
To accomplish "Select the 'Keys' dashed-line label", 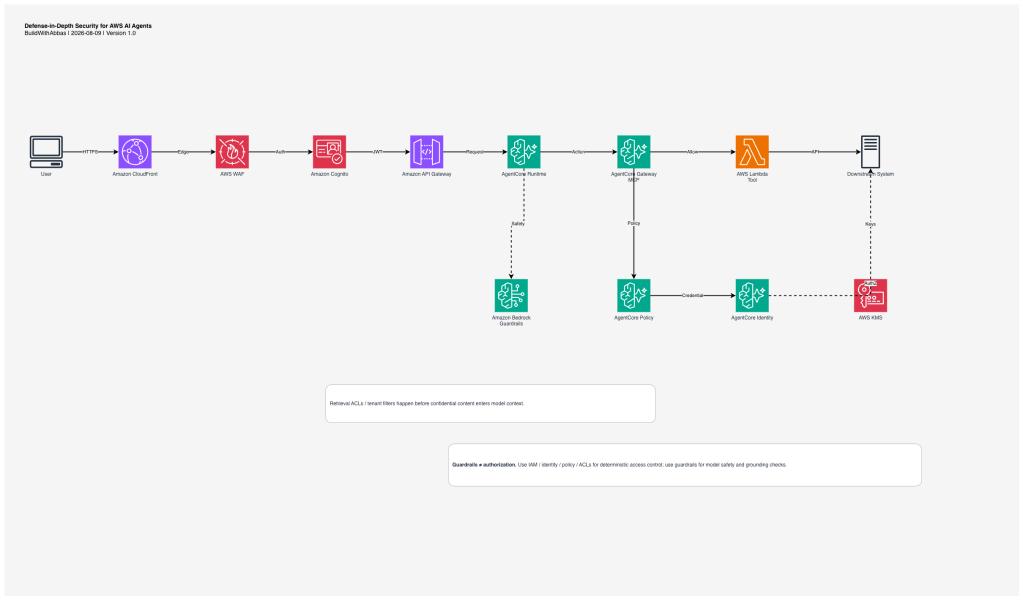I will coord(870,224).
